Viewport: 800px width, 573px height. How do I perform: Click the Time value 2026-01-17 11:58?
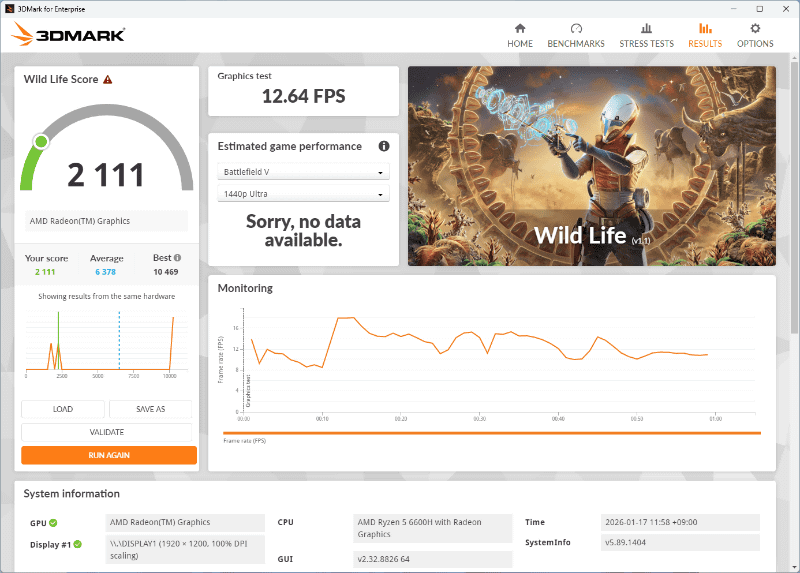pyautogui.click(x=680, y=522)
